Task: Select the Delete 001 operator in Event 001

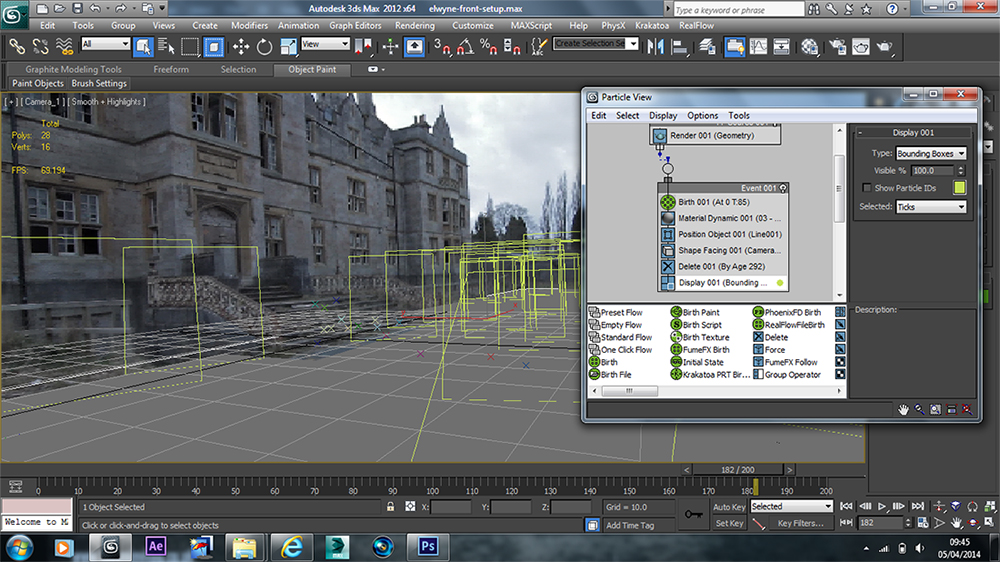Action: coord(724,267)
